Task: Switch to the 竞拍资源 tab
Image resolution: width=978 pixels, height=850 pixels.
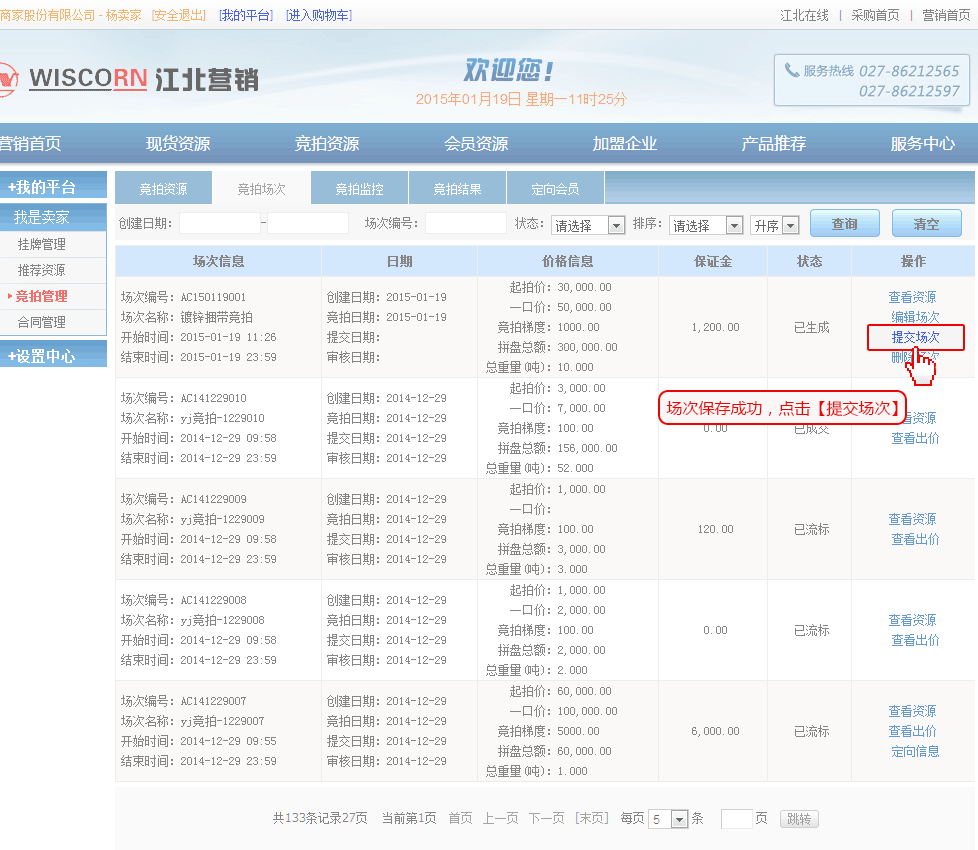Action: pyautogui.click(x=163, y=188)
